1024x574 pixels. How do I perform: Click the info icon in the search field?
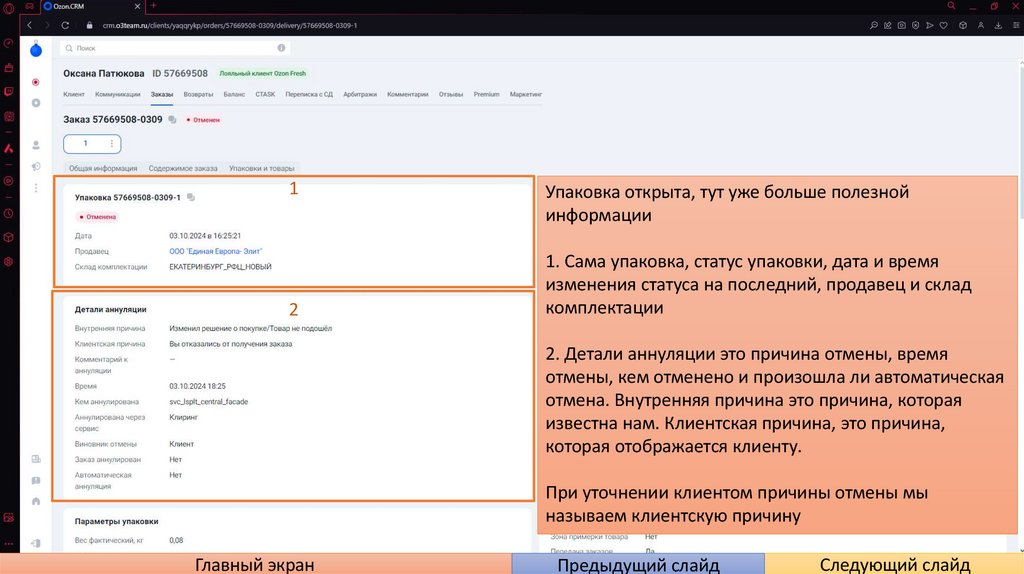tap(281, 48)
